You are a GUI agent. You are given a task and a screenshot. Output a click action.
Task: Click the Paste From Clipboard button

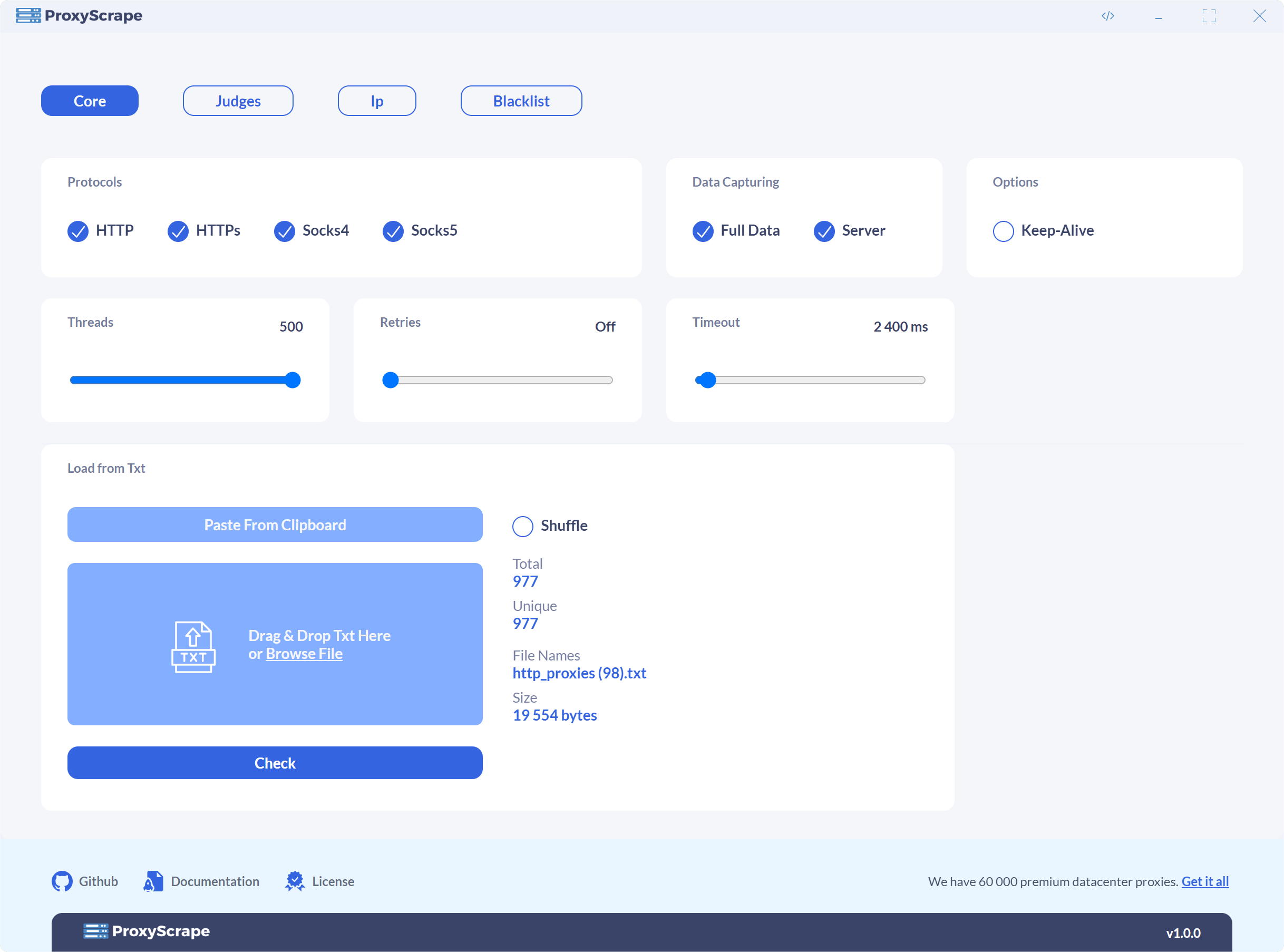point(275,524)
